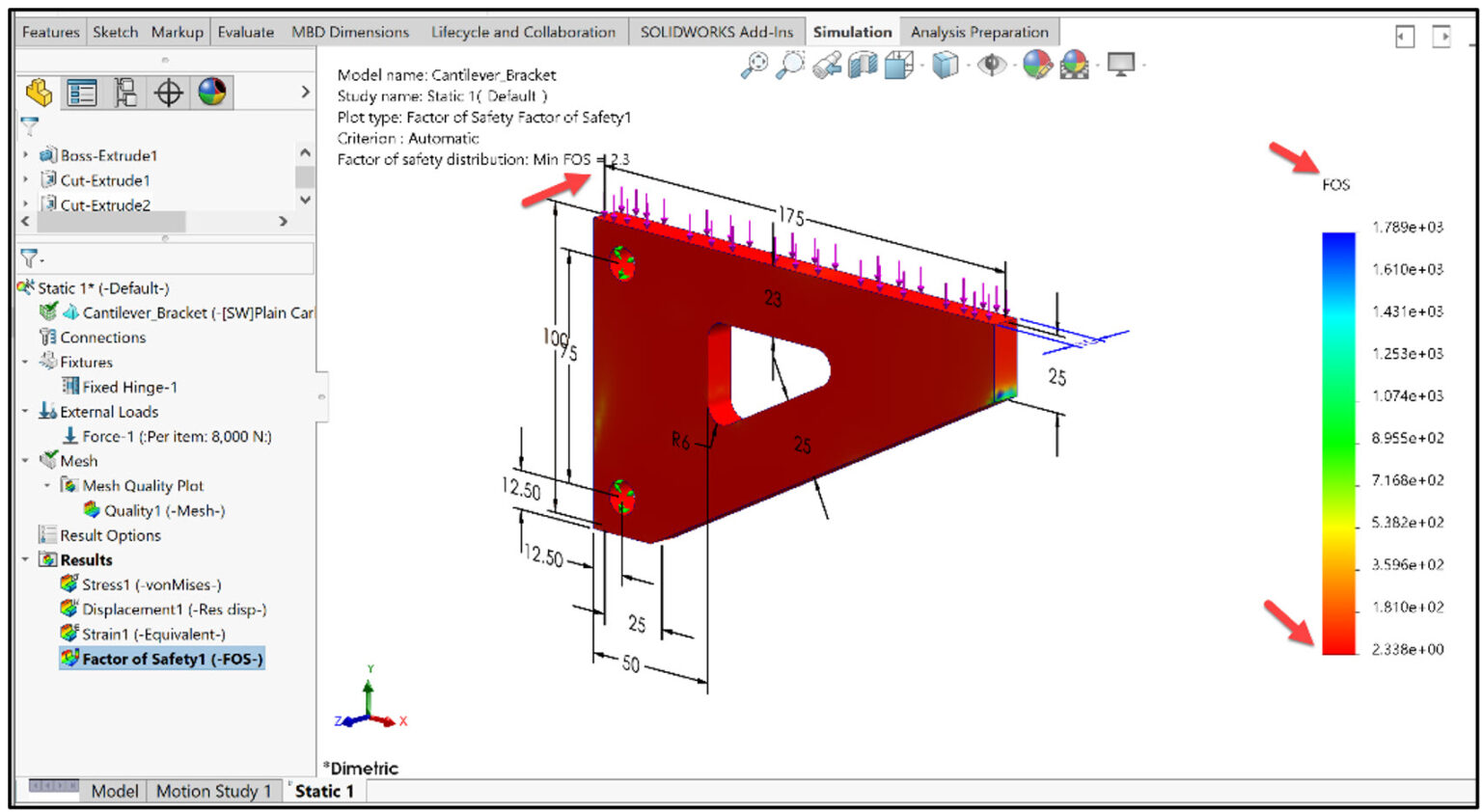This screenshot has width=1482, height=812.
Task: Click the Static 1 study tab
Action: (x=322, y=791)
